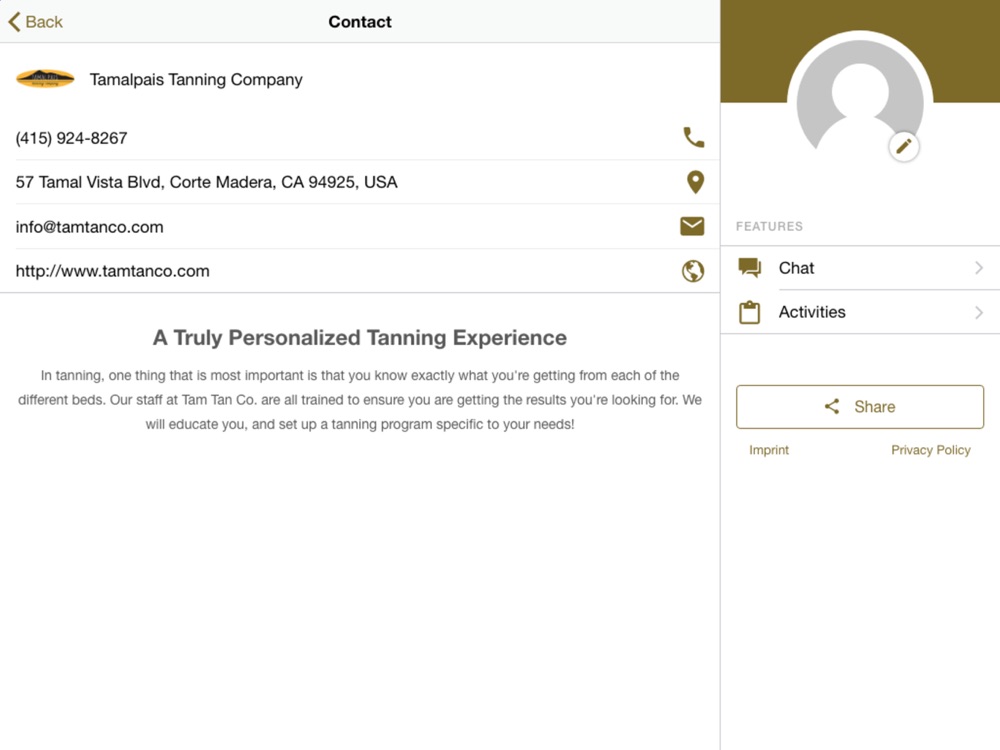1000x750 pixels.
Task: Click the Tamalpais Tanning Company logo
Action: [45, 78]
